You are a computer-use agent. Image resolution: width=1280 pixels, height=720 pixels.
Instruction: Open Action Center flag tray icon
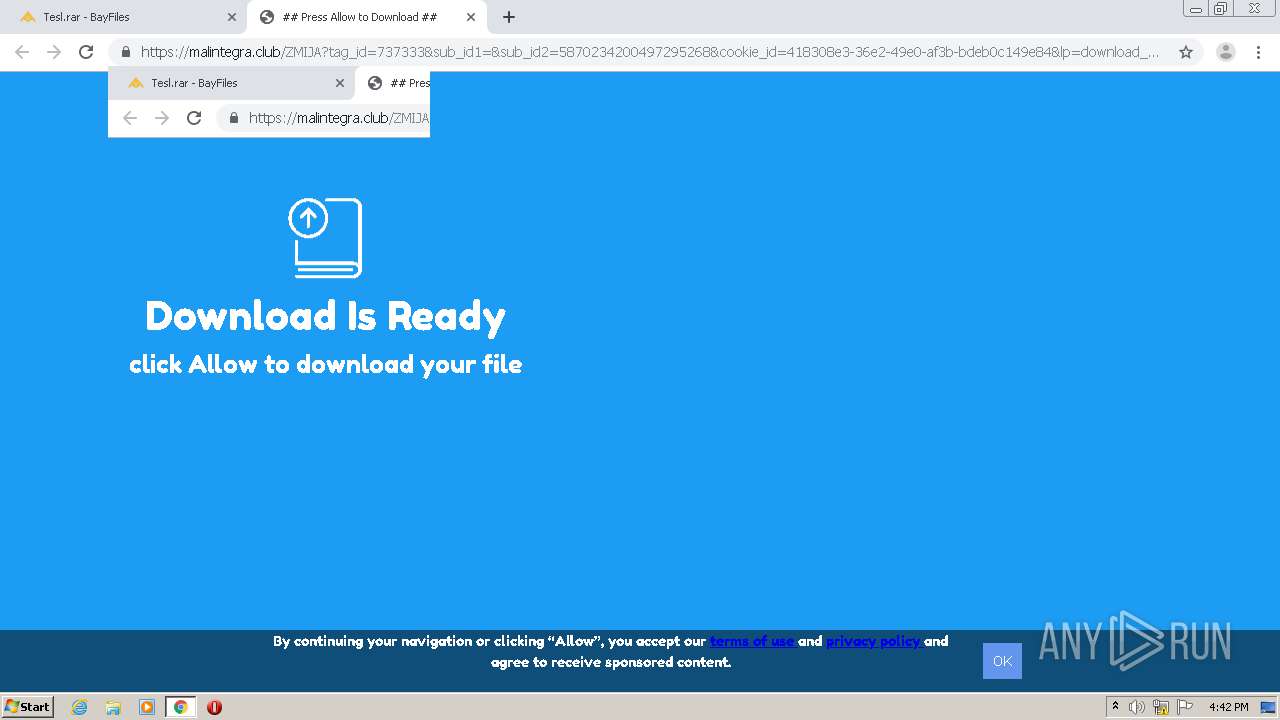1185,707
